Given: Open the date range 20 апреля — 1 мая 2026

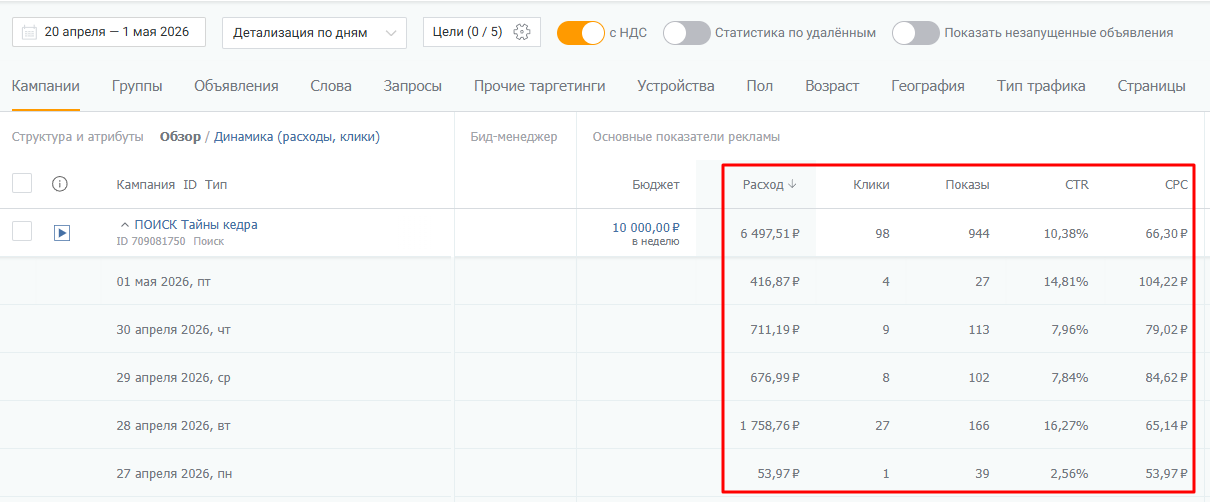Looking at the screenshot, I should click(x=109, y=32).
